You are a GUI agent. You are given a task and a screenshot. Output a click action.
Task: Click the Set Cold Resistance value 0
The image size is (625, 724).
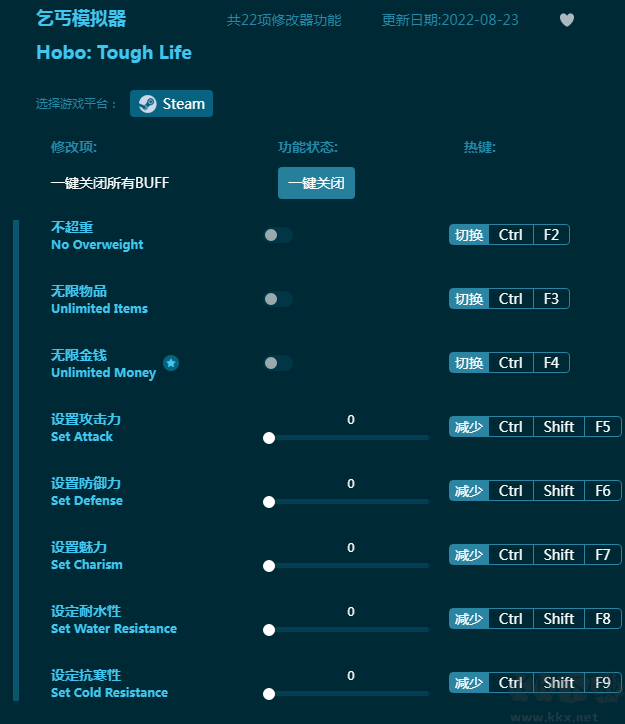tap(351, 676)
